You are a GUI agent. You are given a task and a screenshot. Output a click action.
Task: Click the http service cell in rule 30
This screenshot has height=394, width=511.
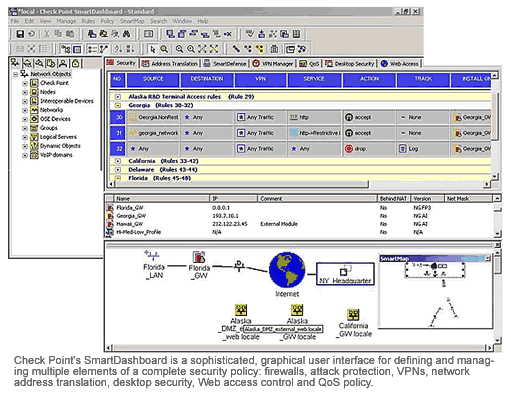314,117
